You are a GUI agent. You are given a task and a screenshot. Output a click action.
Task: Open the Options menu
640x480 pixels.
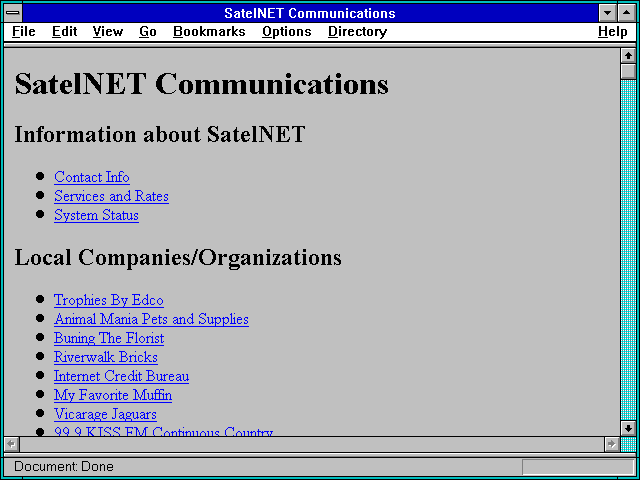[x=287, y=31]
